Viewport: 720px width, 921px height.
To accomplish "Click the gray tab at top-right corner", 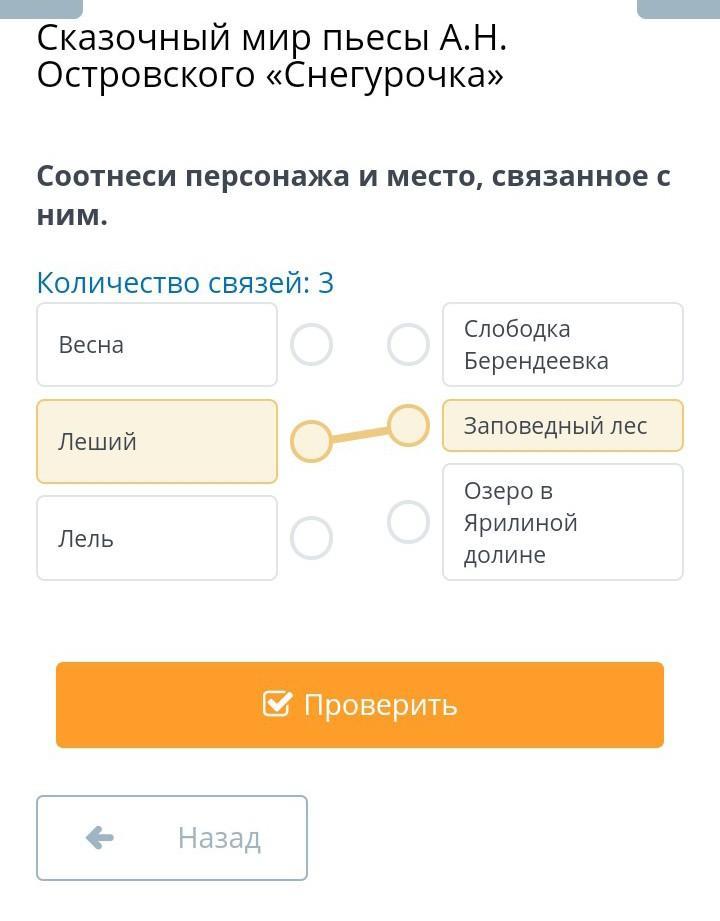I will [x=678, y=8].
